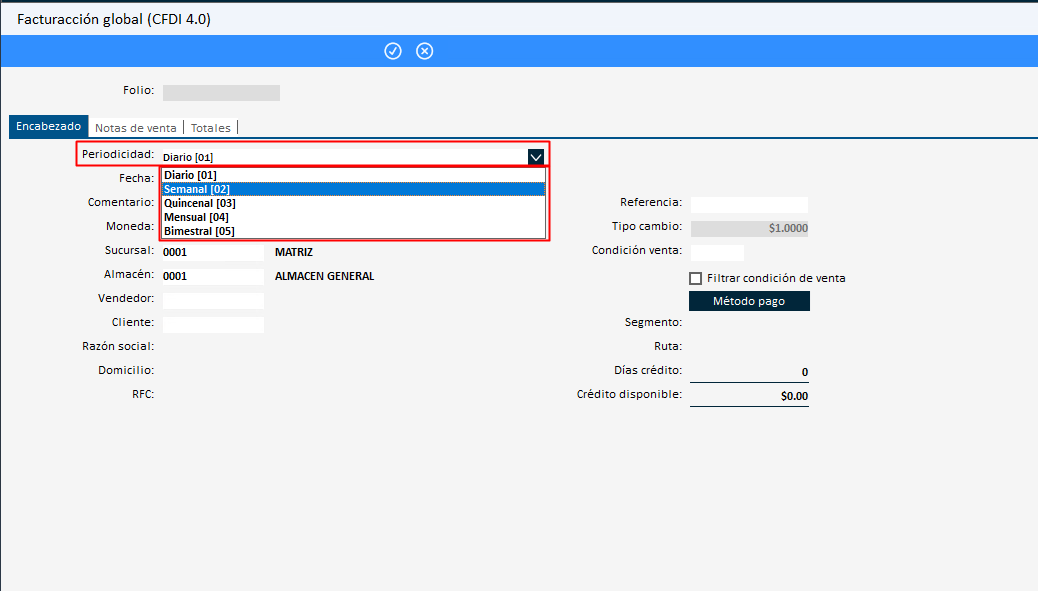
Task: Select Mensual [04] periodicity
Action: tap(196, 217)
